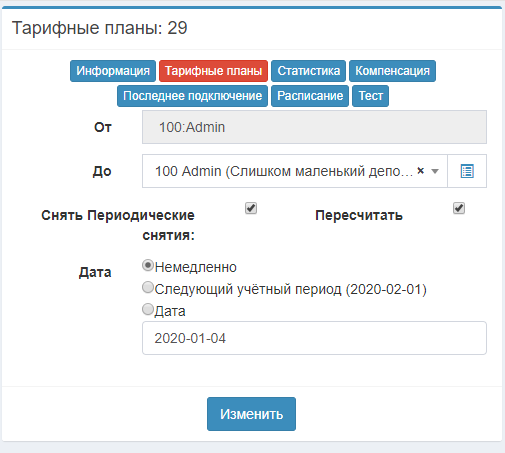Viewport: 505px width, 453px height.
Task: Click the Тест tab button
Action: [x=370, y=96]
